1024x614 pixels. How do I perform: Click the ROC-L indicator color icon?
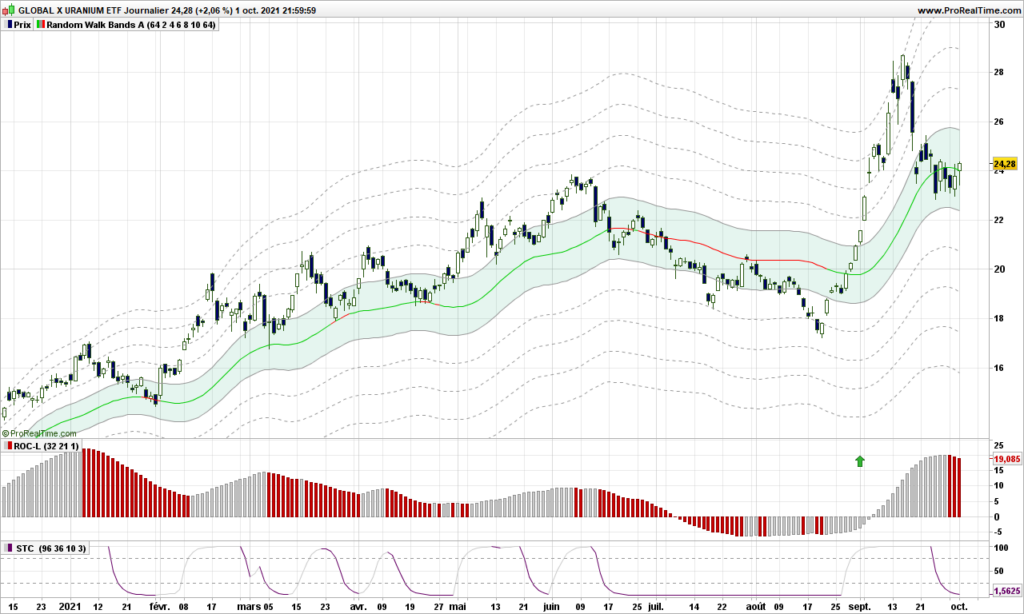pos(8,446)
